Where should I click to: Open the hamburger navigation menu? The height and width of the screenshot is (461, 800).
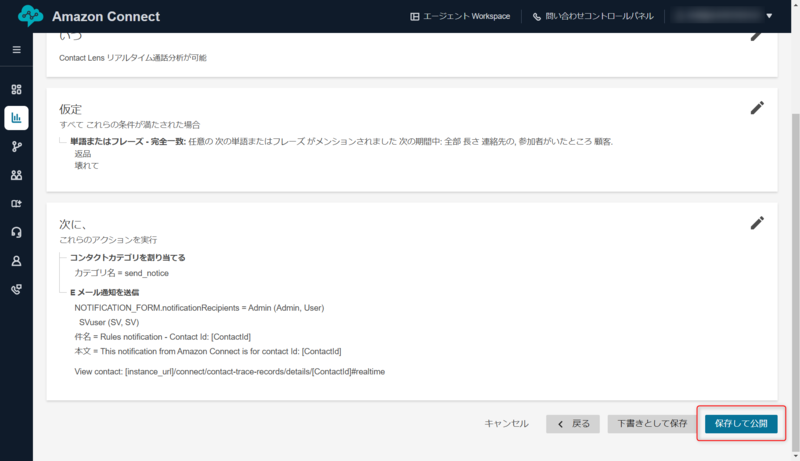[16, 49]
